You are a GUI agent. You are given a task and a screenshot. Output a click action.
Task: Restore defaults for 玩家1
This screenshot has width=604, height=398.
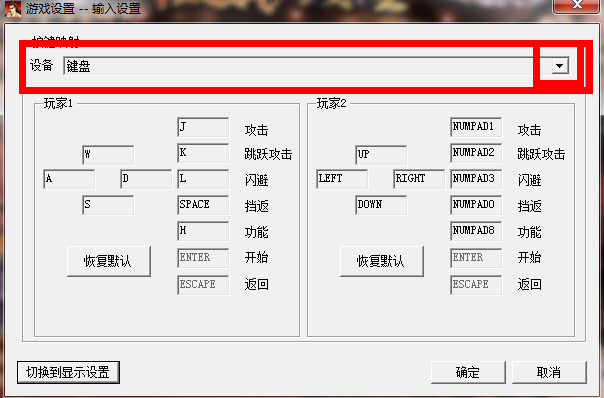(109, 261)
